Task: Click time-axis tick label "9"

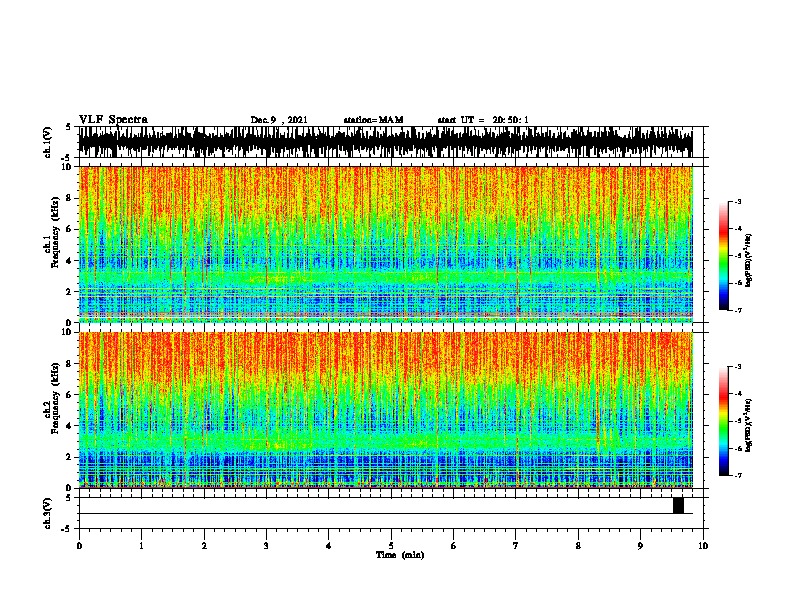Action: pos(640,546)
